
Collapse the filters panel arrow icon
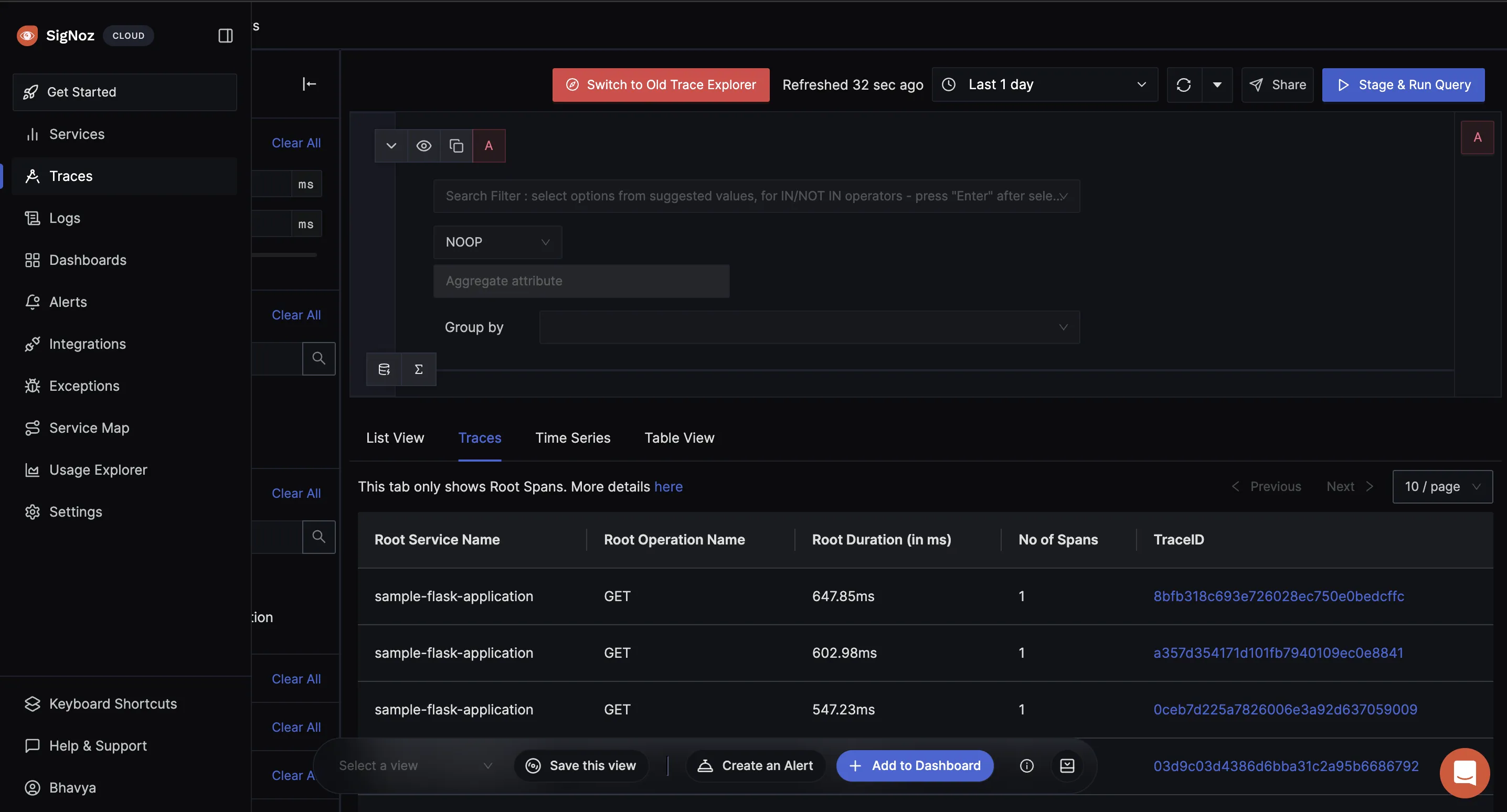click(310, 84)
